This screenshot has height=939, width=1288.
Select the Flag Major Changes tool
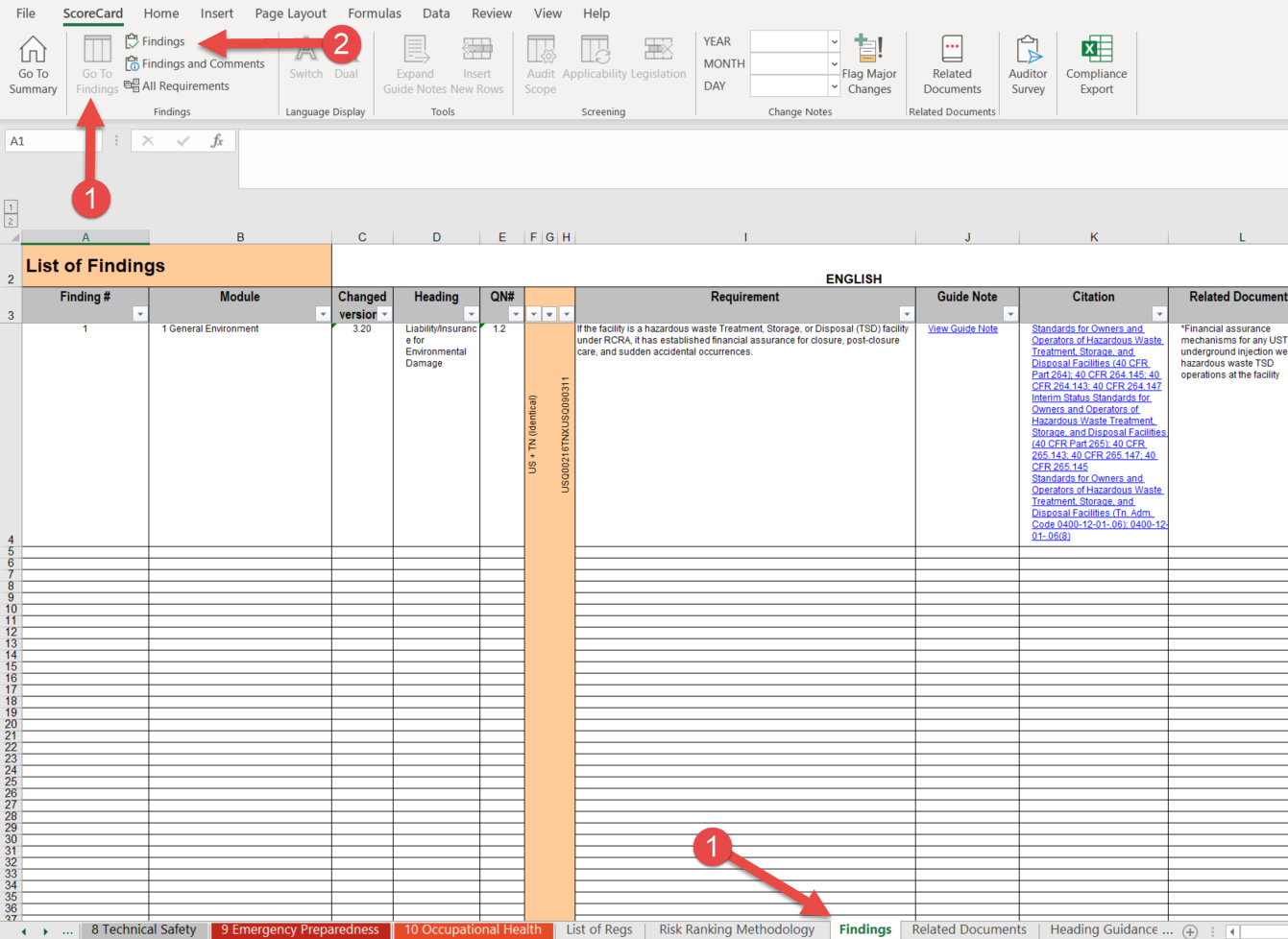(x=869, y=65)
